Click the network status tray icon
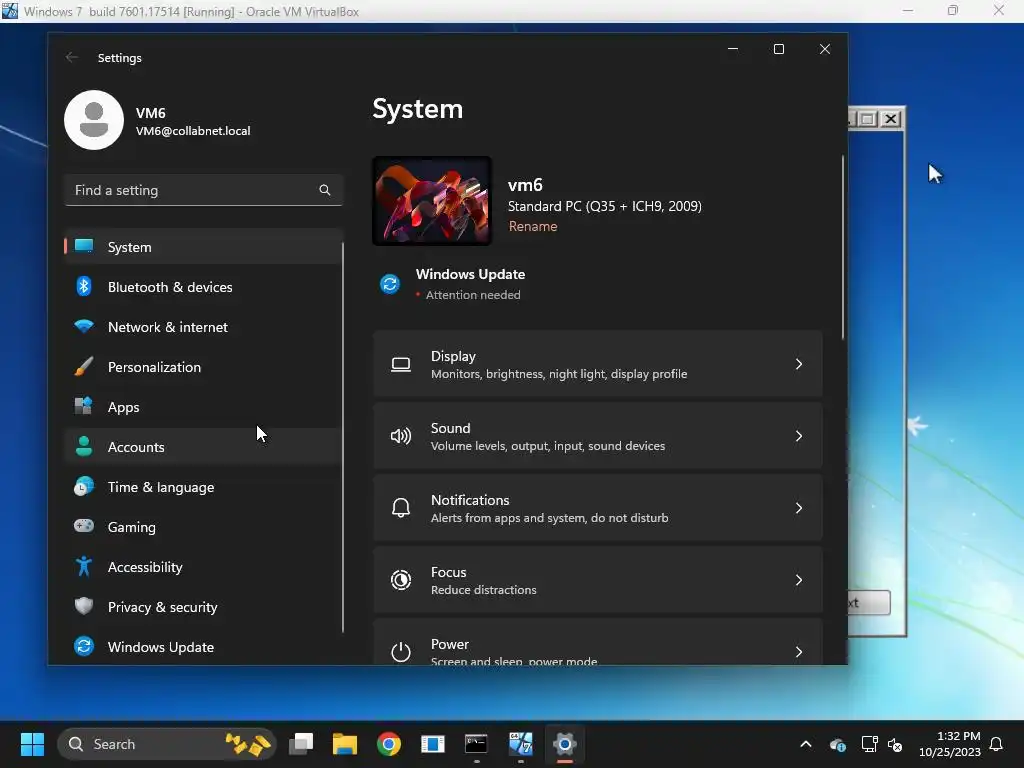The height and width of the screenshot is (768, 1024). coord(869,744)
